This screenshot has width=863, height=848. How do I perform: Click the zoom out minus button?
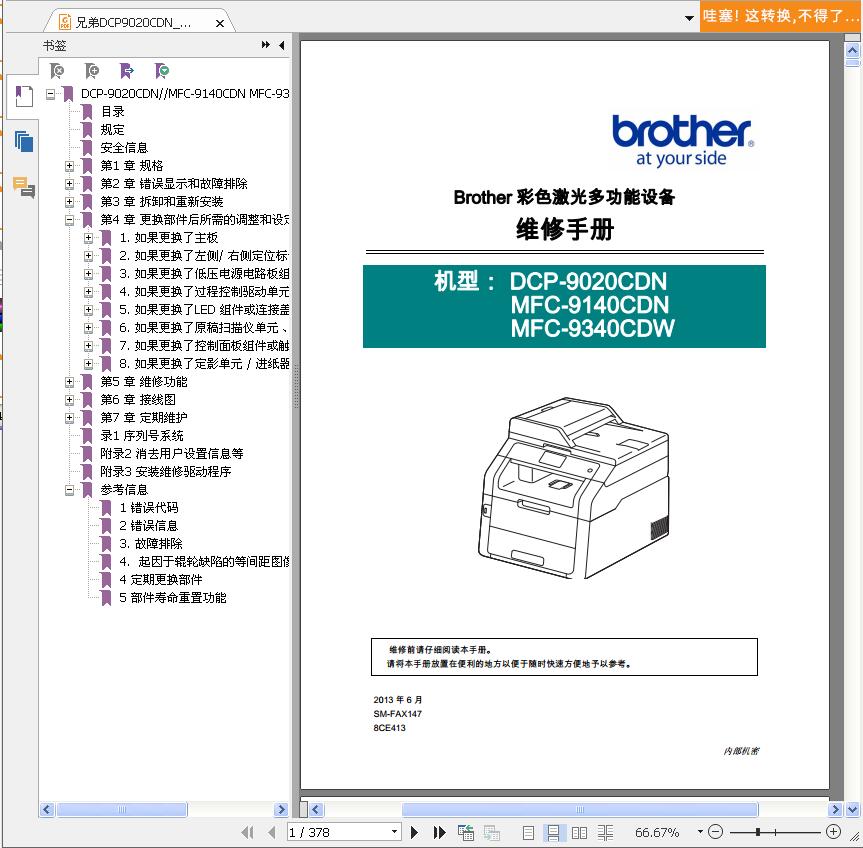click(x=715, y=831)
